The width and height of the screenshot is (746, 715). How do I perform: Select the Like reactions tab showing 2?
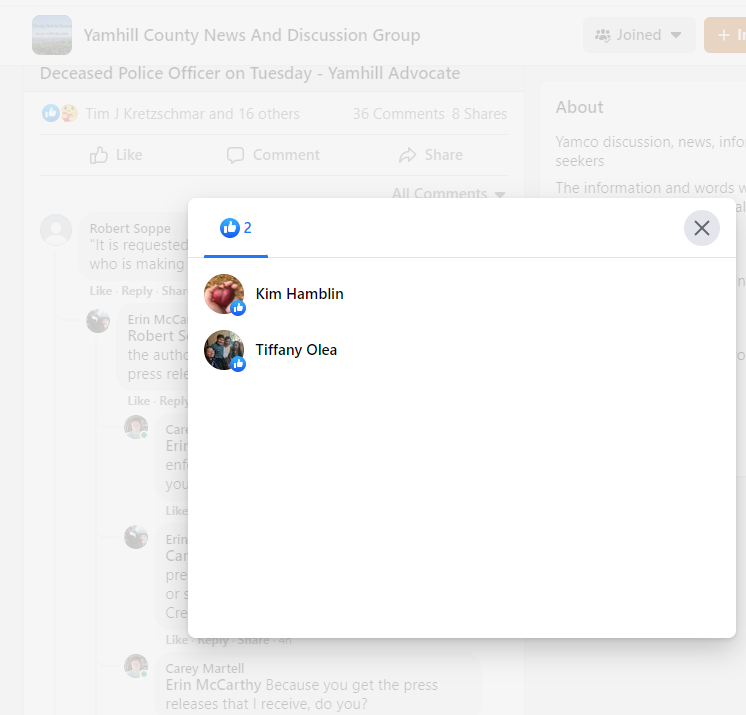(x=236, y=228)
